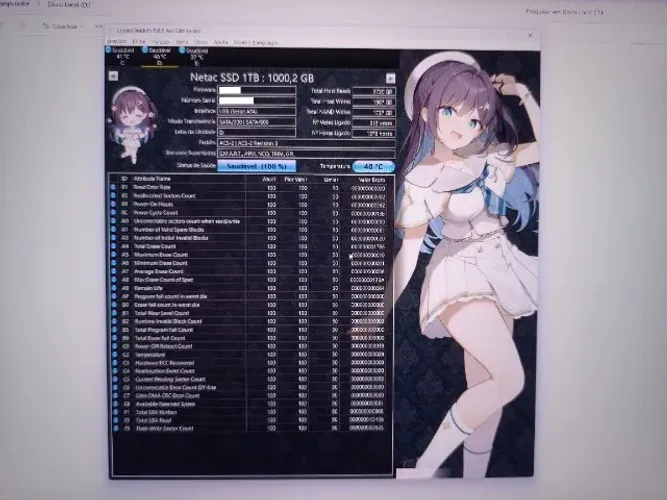Click status icon of Power-On Hours row
Image resolution: width=667 pixels, height=500 pixels.
(x=113, y=204)
